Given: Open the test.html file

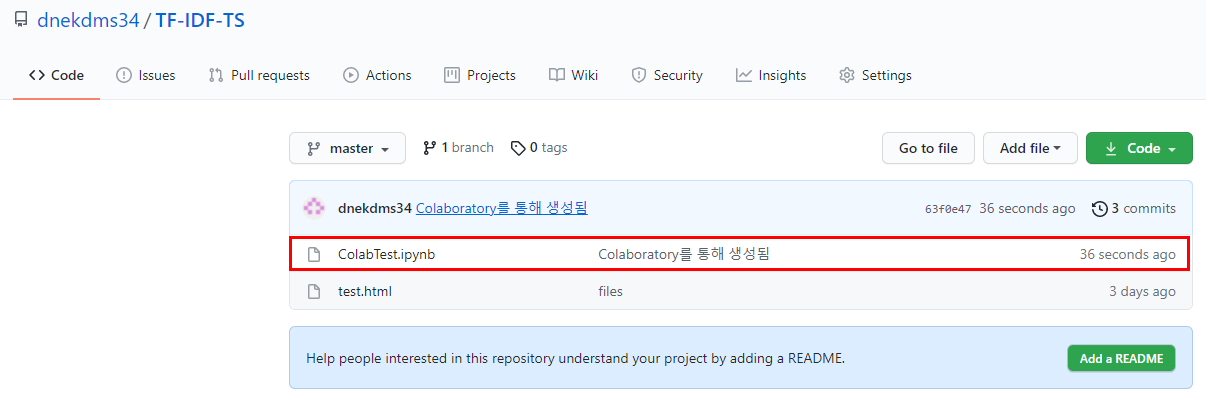Looking at the screenshot, I should (x=365, y=291).
